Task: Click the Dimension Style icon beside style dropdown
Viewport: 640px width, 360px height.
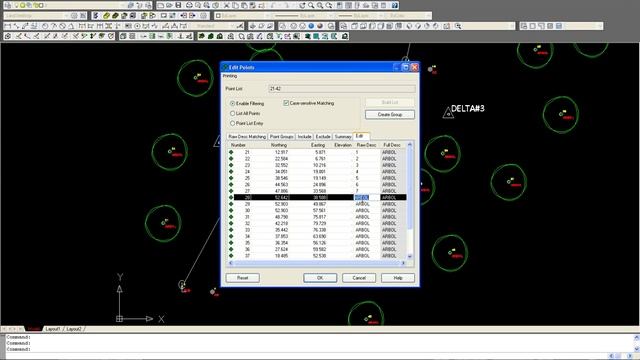Action: (x=240, y=26)
